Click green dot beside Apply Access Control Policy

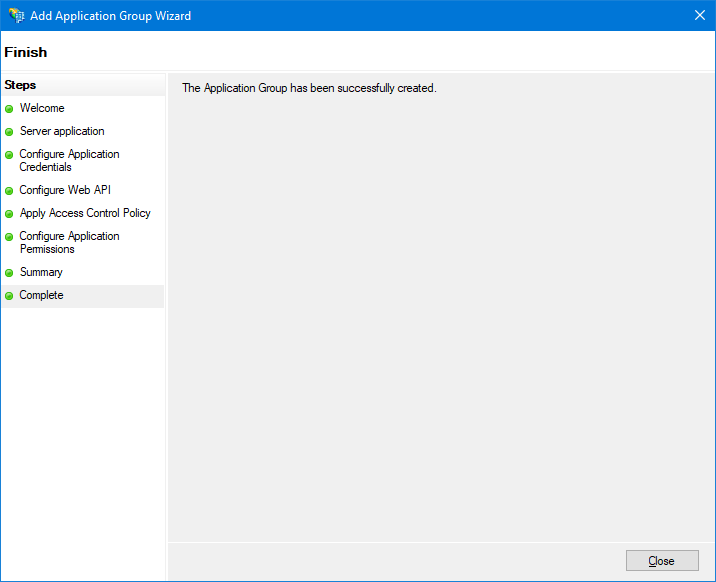(x=9, y=214)
